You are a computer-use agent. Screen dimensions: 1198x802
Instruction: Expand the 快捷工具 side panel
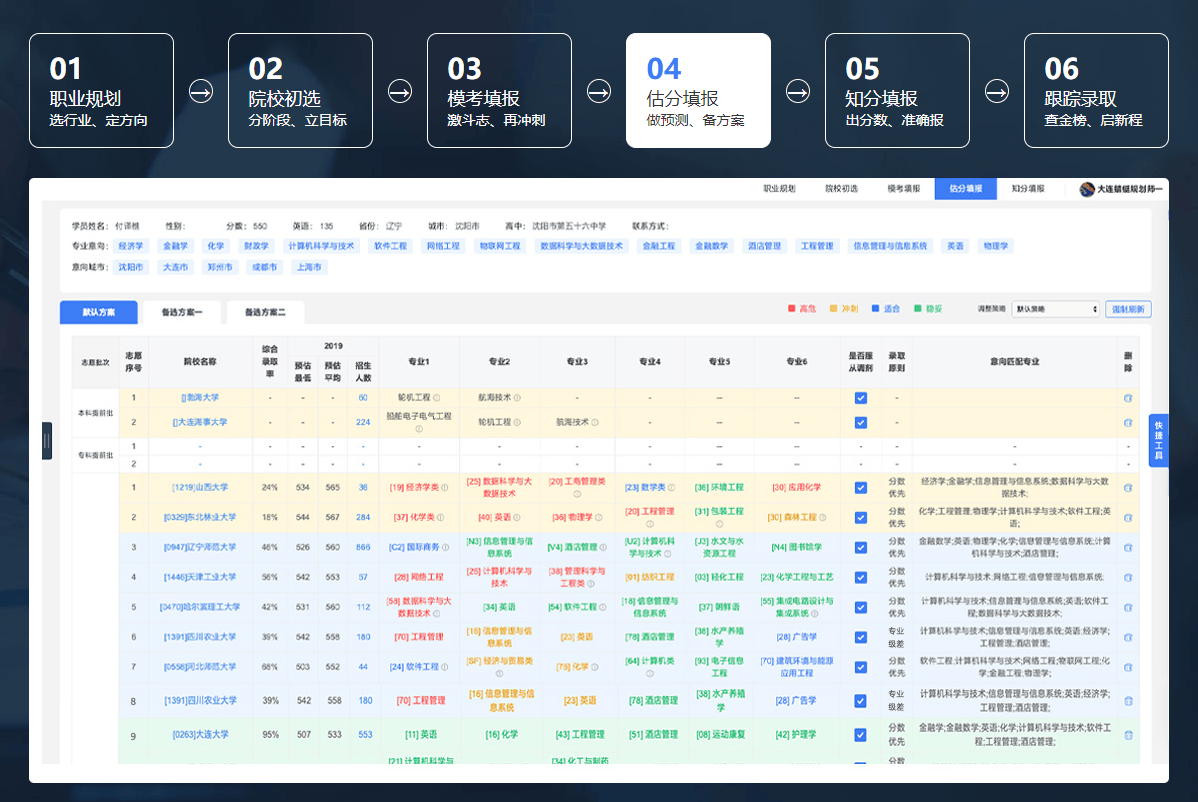coord(1158,441)
